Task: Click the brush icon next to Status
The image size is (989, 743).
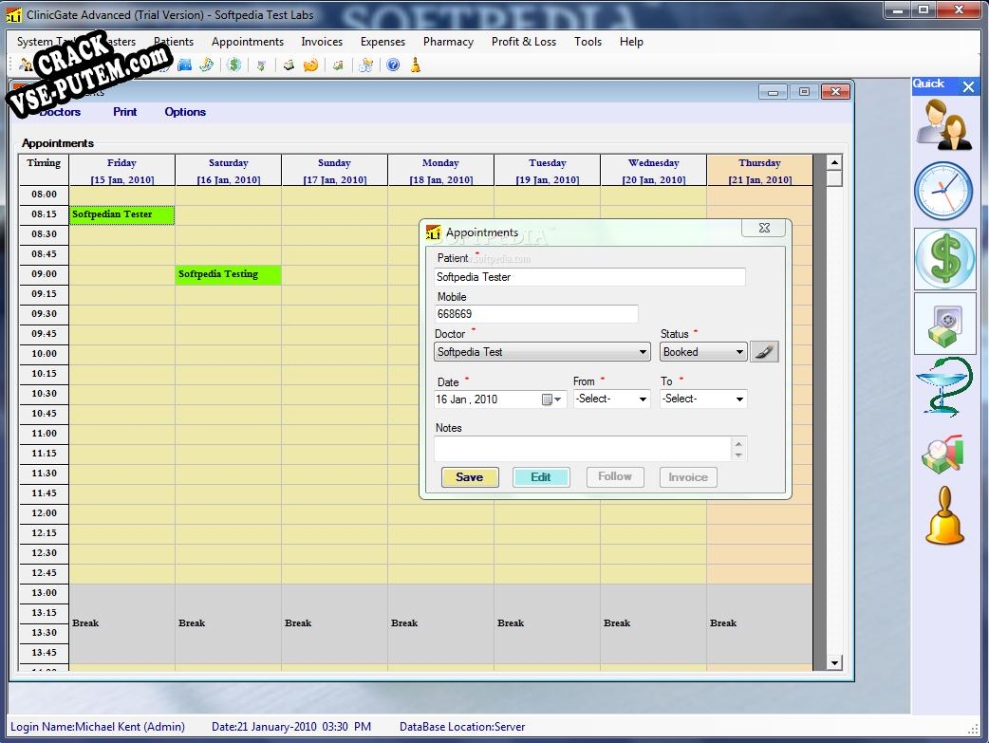Action: tap(764, 352)
